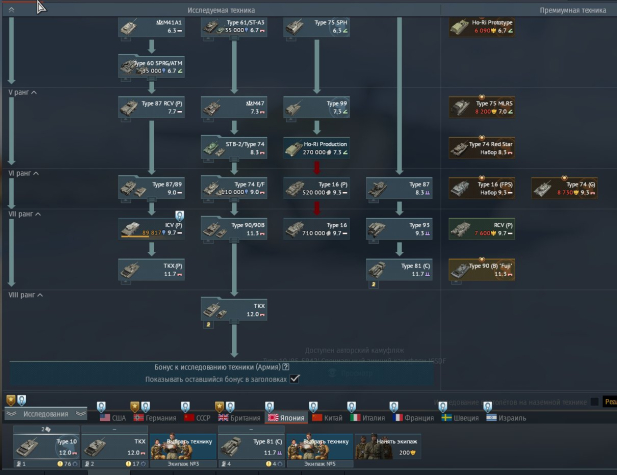The width and height of the screenshot is (617, 475).
Task: Open the TKX 12.0 research card
Action: (x=233, y=309)
